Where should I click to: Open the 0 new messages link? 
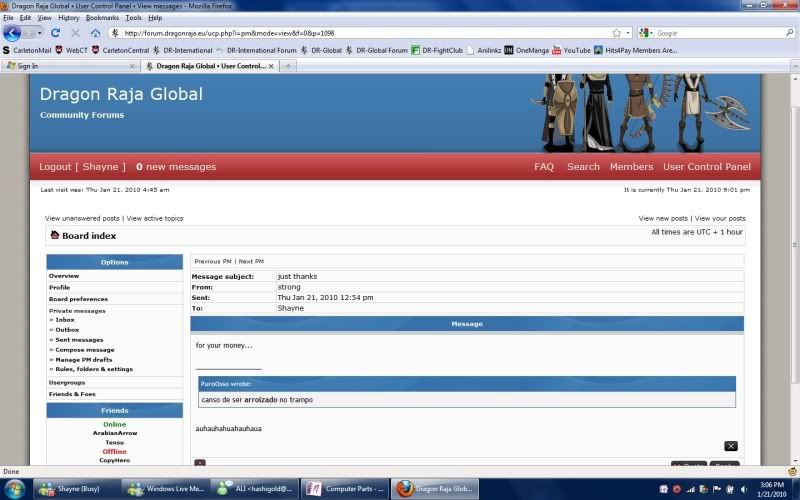pyautogui.click(x=176, y=167)
